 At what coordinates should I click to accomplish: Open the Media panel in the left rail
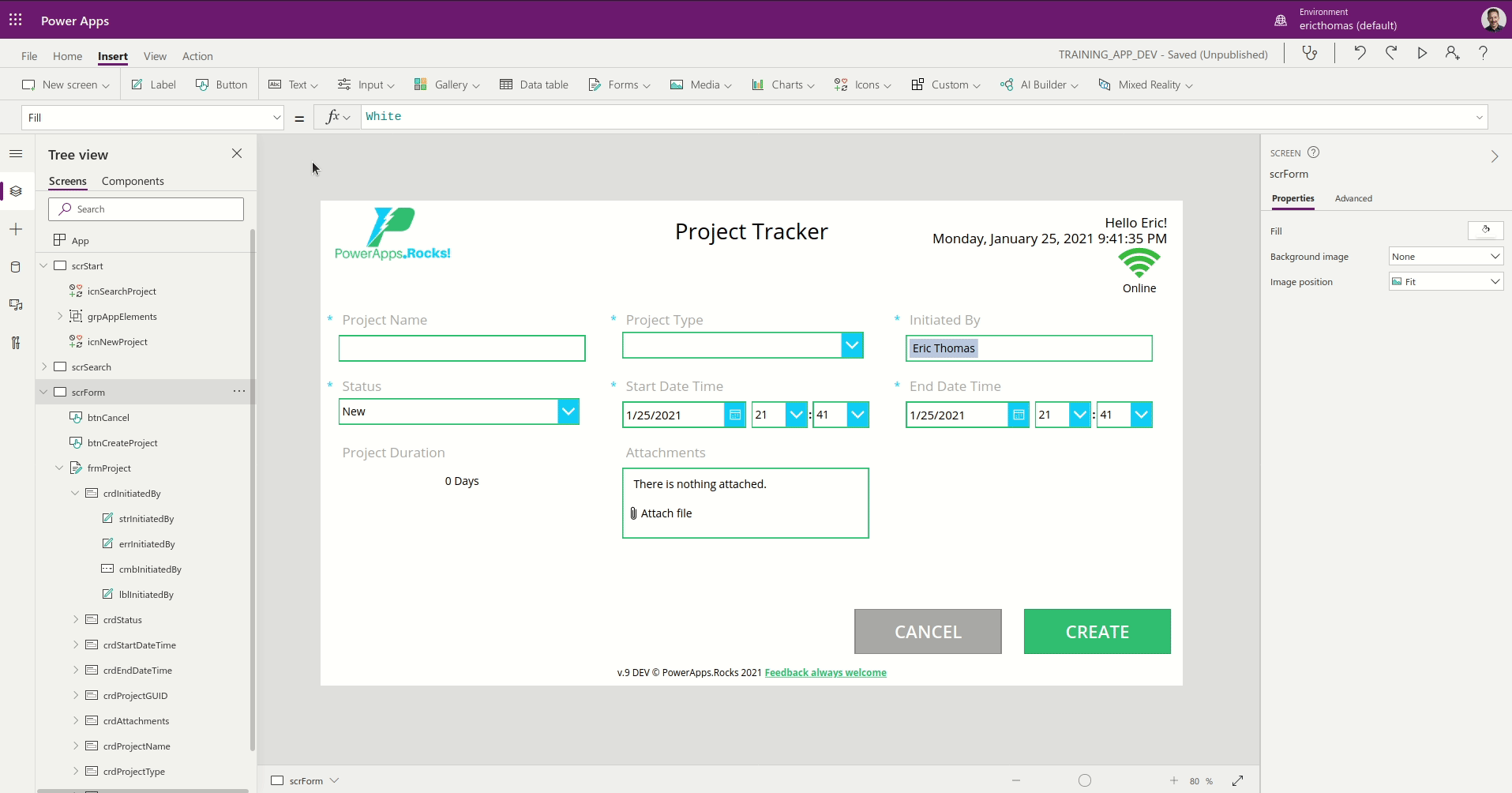16,305
